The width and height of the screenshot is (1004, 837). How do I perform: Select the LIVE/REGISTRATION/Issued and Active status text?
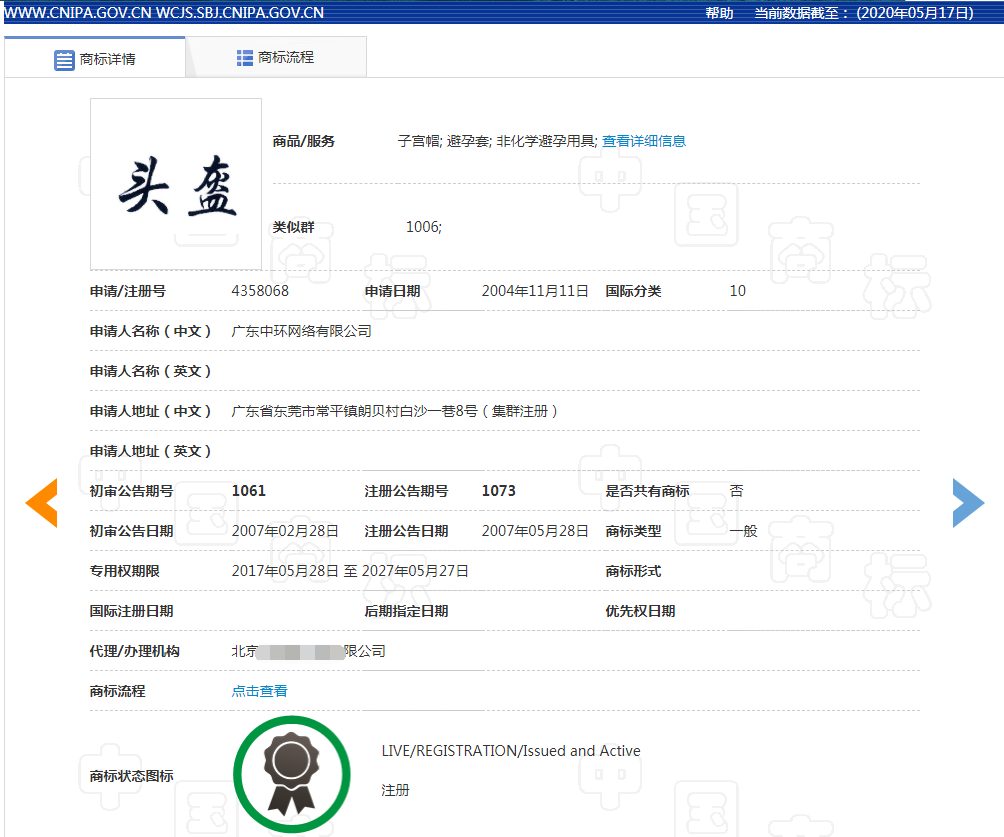pyautogui.click(x=511, y=751)
